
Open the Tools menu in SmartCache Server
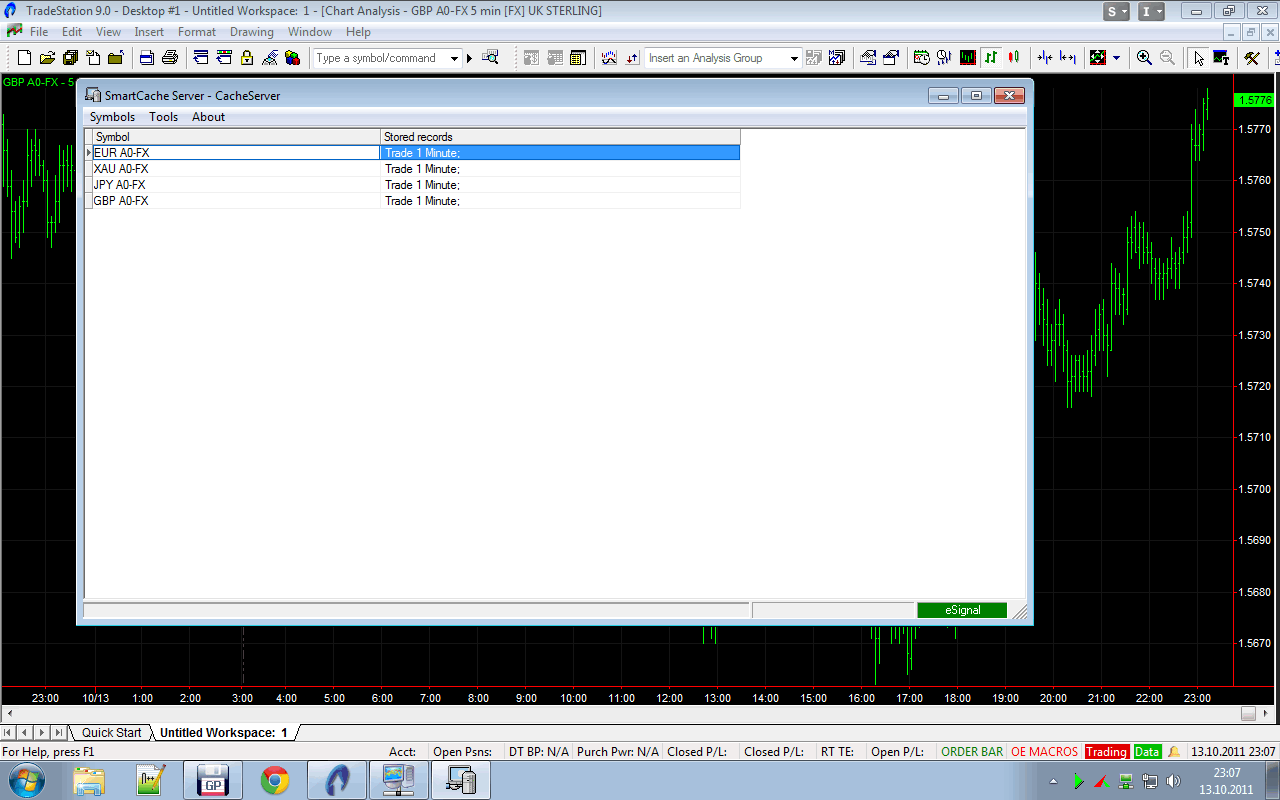(x=163, y=117)
